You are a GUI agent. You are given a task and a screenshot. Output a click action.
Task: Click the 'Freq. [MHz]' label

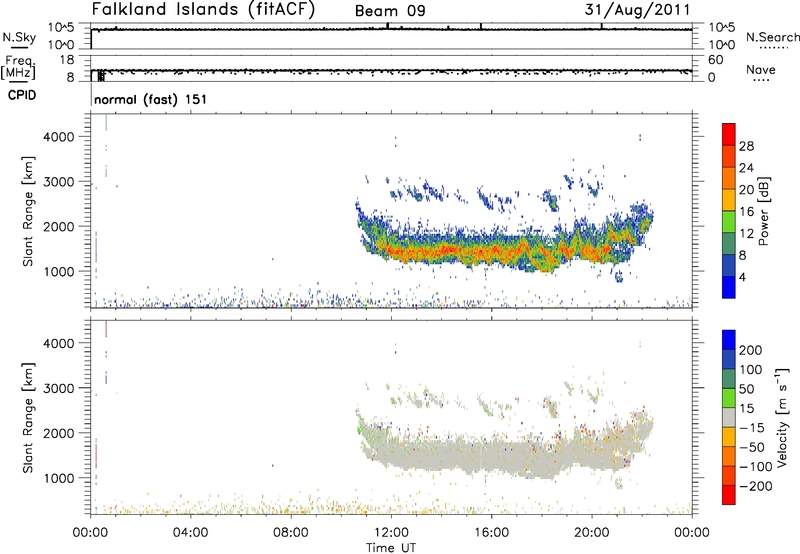click(19, 67)
